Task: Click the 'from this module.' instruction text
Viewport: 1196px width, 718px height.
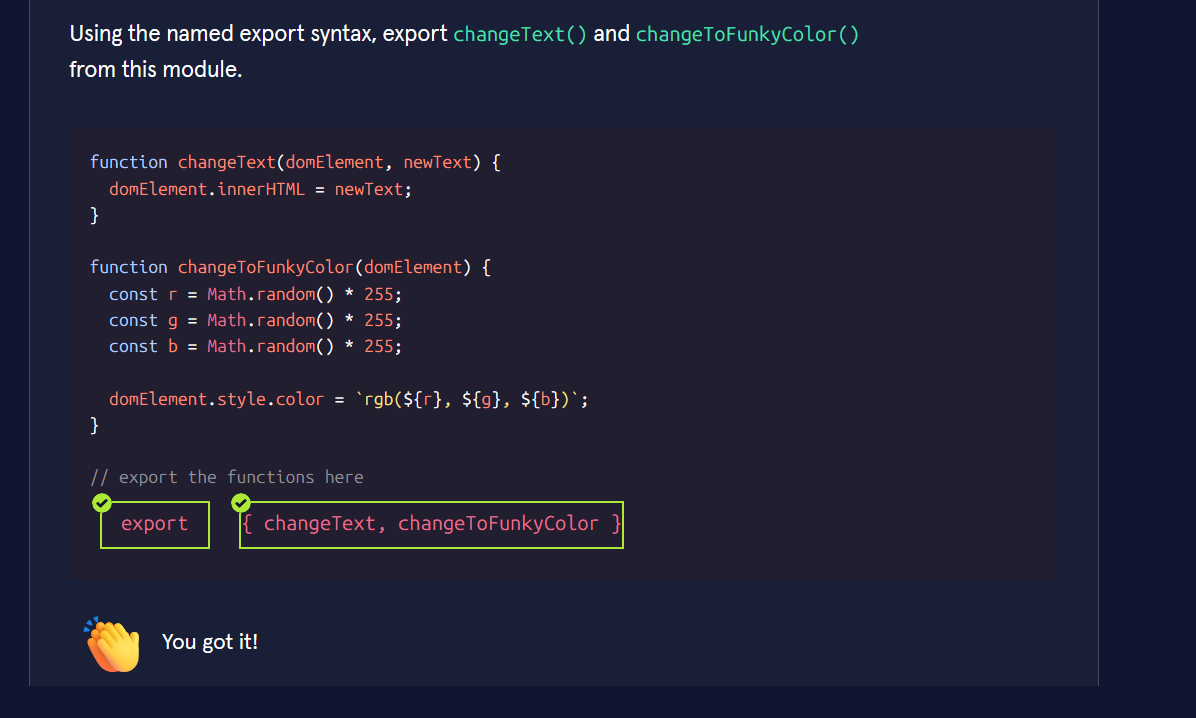Action: 155,69
